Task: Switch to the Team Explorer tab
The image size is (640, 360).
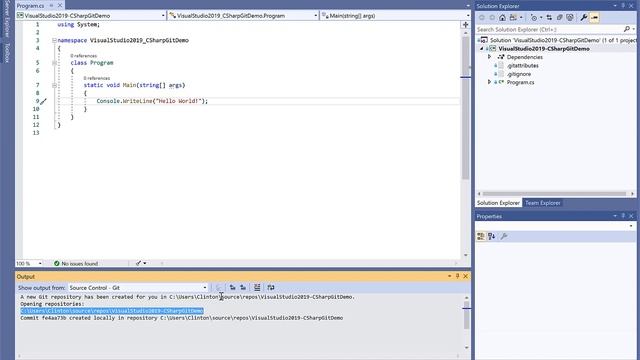Action: click(x=542, y=203)
